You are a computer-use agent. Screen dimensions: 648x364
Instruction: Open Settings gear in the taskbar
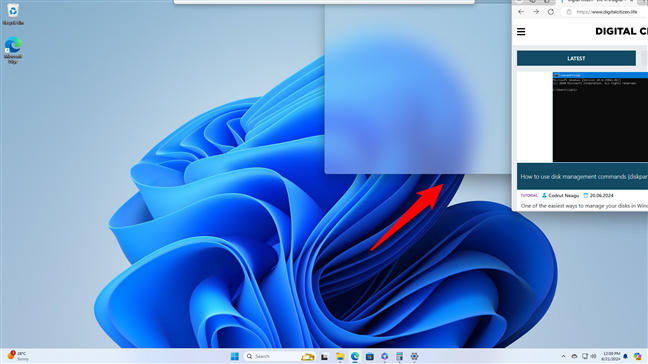click(414, 356)
